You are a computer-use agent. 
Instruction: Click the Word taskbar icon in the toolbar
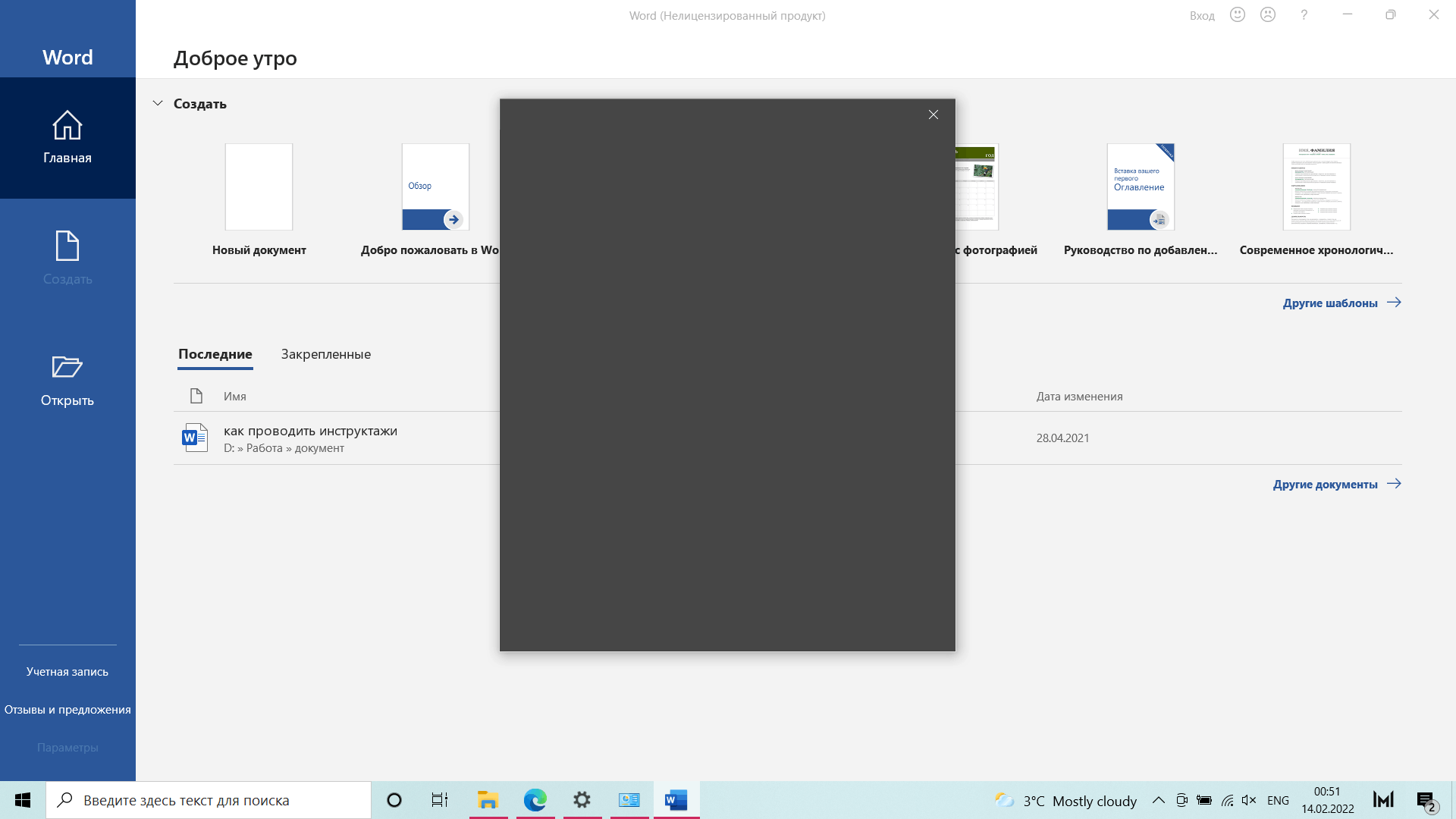[x=676, y=799]
